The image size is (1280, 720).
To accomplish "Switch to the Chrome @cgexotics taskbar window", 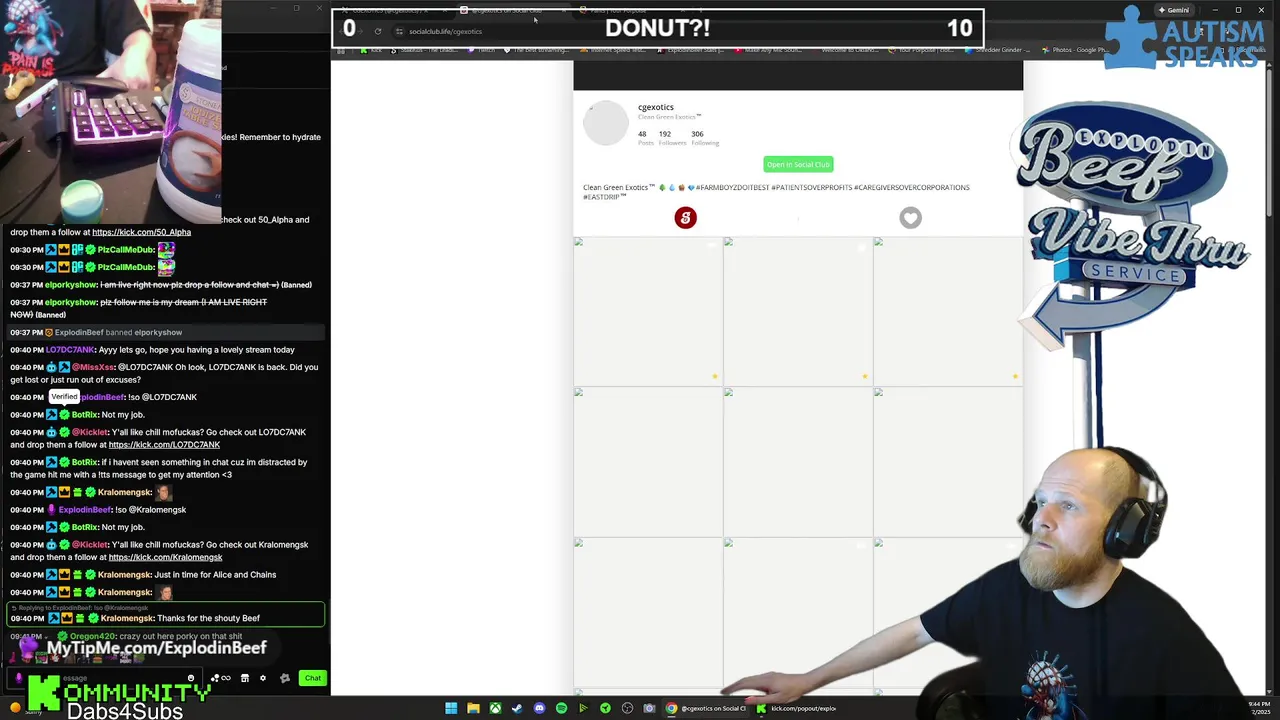I will pyautogui.click(x=706, y=708).
